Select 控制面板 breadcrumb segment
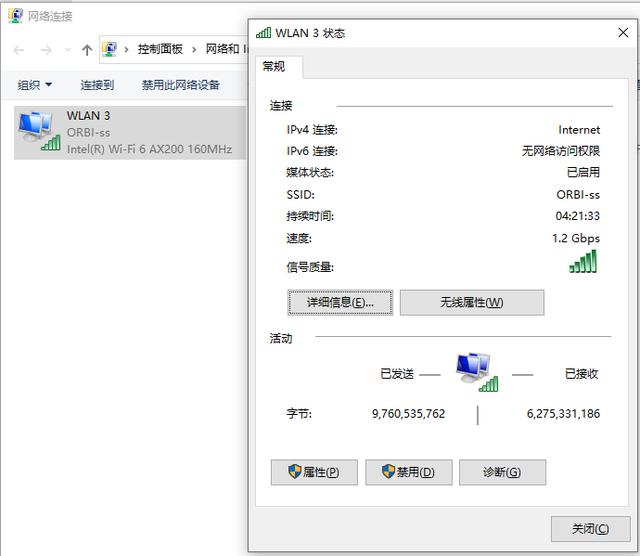Image resolution: width=640 pixels, height=556 pixels. click(x=160, y=49)
